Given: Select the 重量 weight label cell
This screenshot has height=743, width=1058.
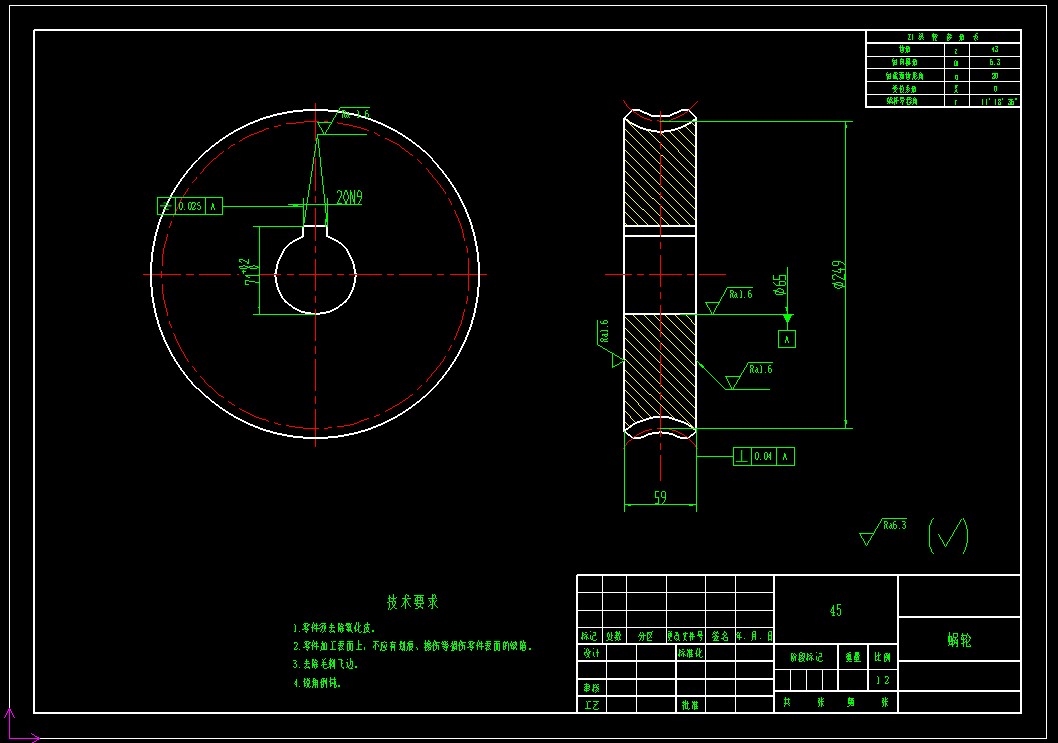Looking at the screenshot, I should 853,657.
